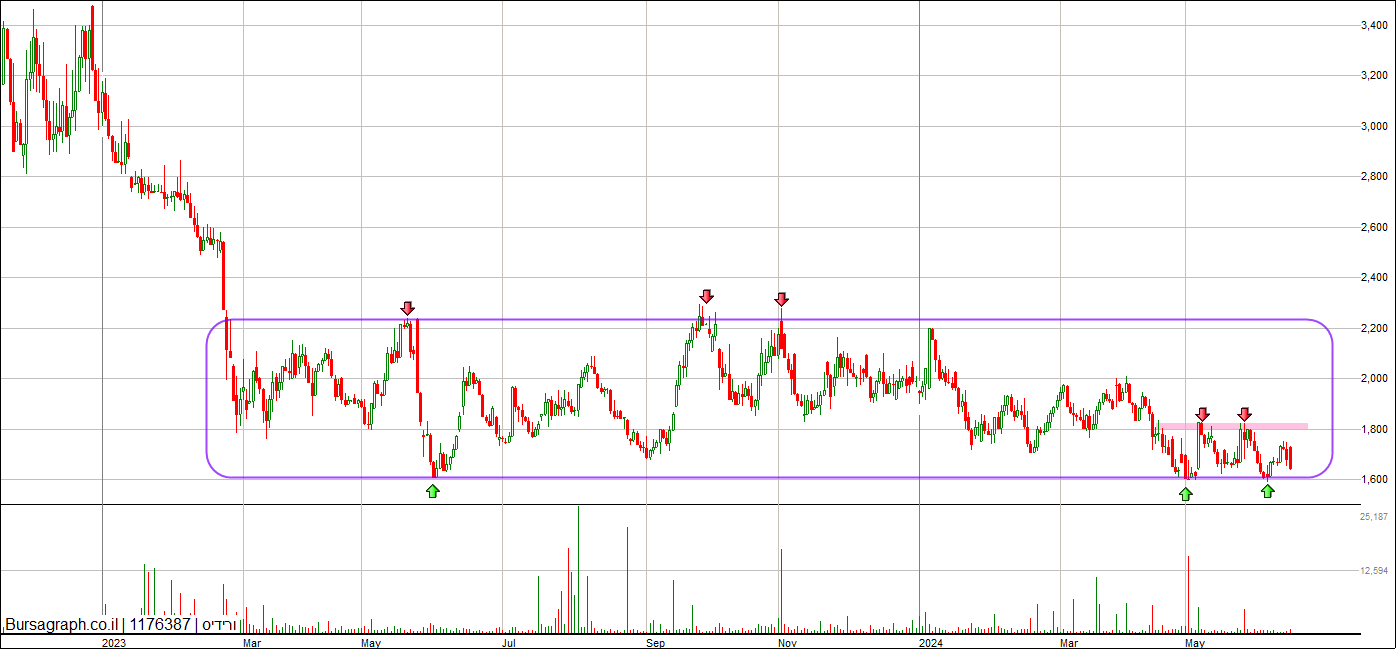Image resolution: width=1396 pixels, height=649 pixels.
Task: Click the 3,400 price axis label
Action: [x=1372, y=25]
